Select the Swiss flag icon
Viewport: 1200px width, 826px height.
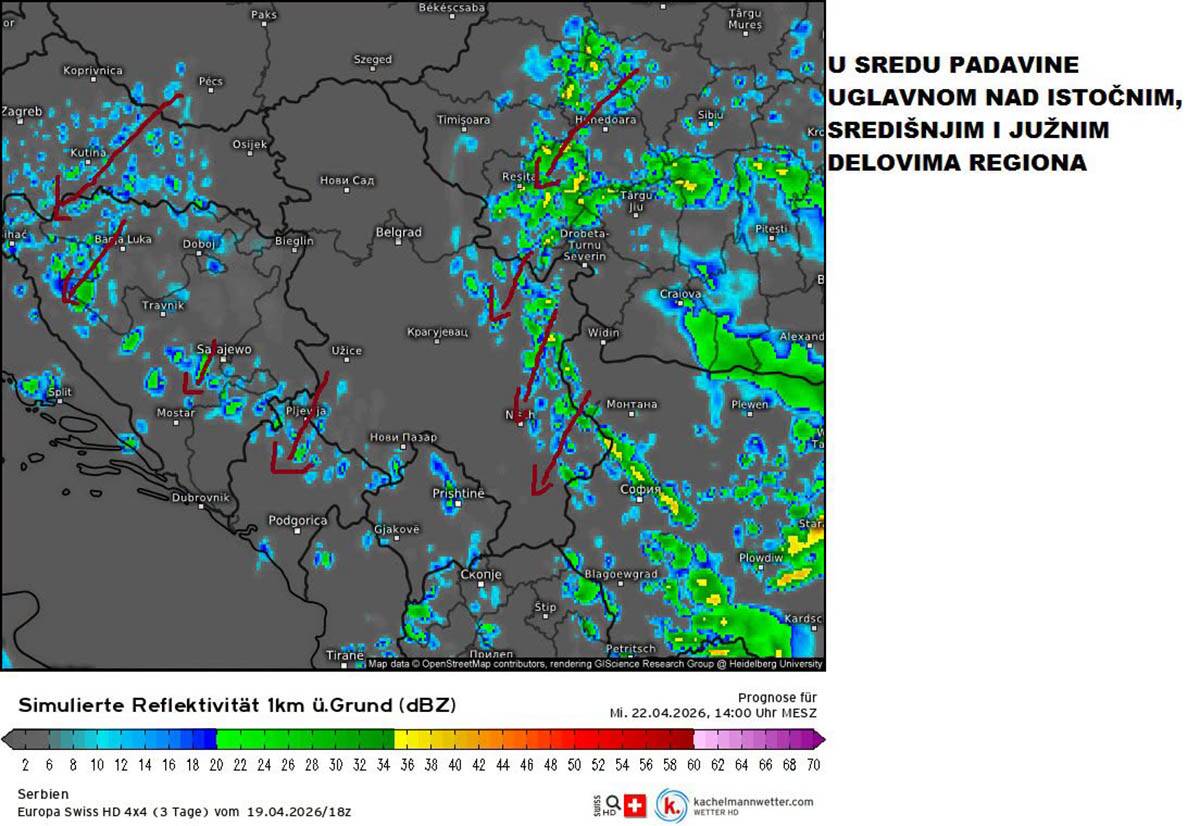pos(635,801)
